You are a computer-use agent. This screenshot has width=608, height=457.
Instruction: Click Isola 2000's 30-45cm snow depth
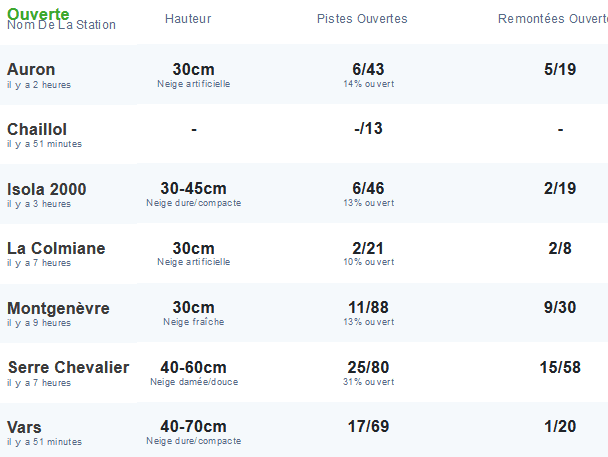click(193, 189)
